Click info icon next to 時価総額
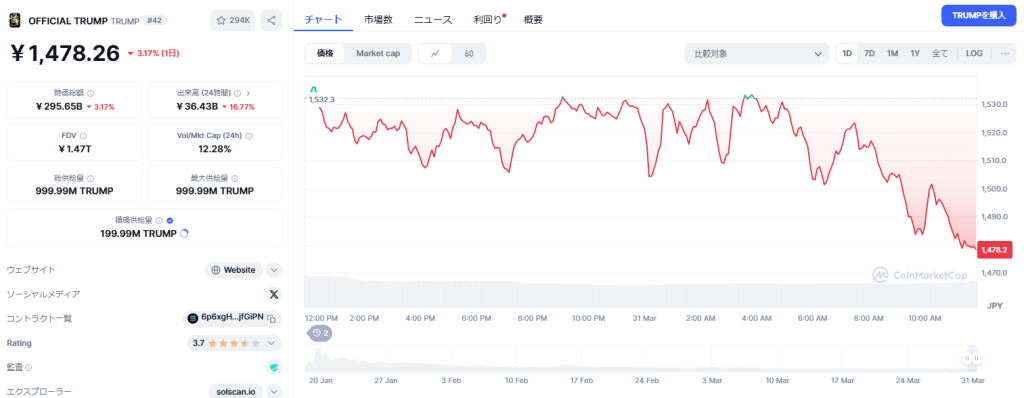This screenshot has width=1024, height=398. 90,93
